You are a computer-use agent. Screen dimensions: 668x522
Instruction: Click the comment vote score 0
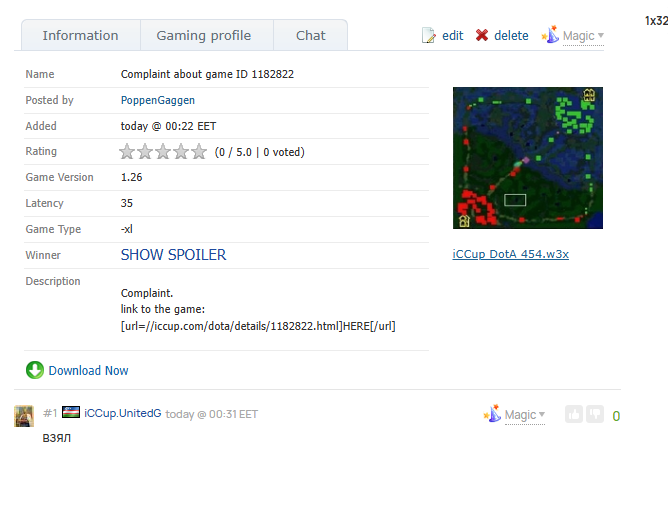point(616,416)
